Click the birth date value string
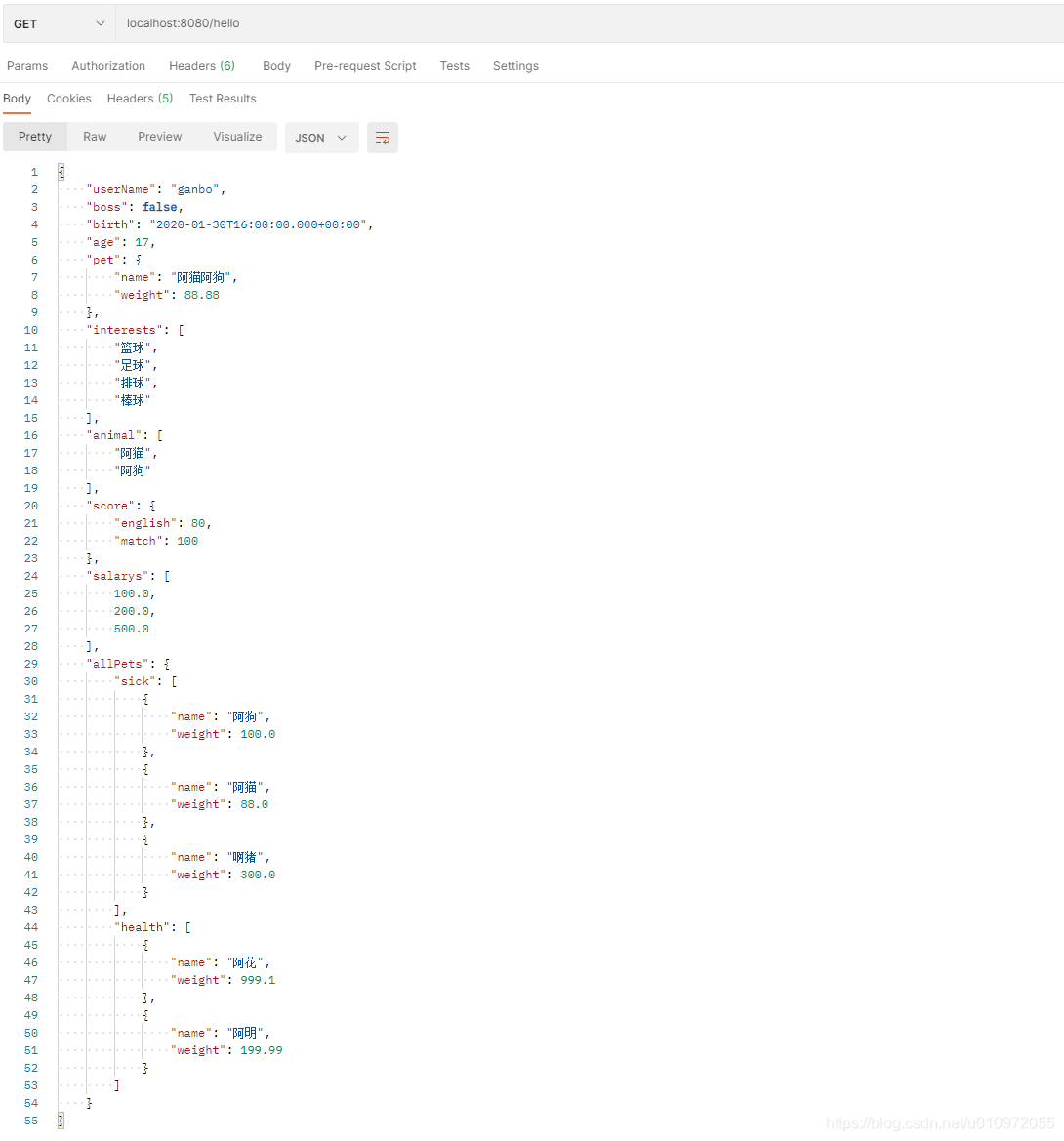Screen dimensions: 1064x1141 tap(259, 224)
